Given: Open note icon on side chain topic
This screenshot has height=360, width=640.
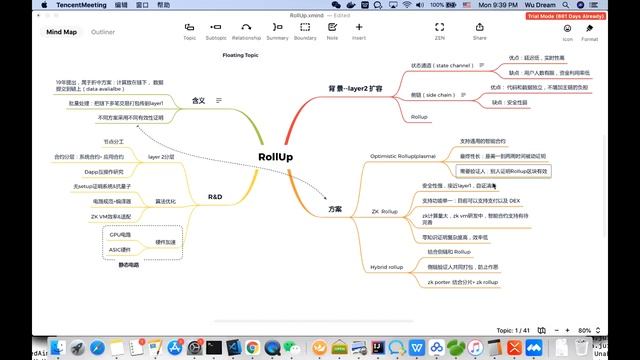Looking at the screenshot, I should [x=463, y=95].
